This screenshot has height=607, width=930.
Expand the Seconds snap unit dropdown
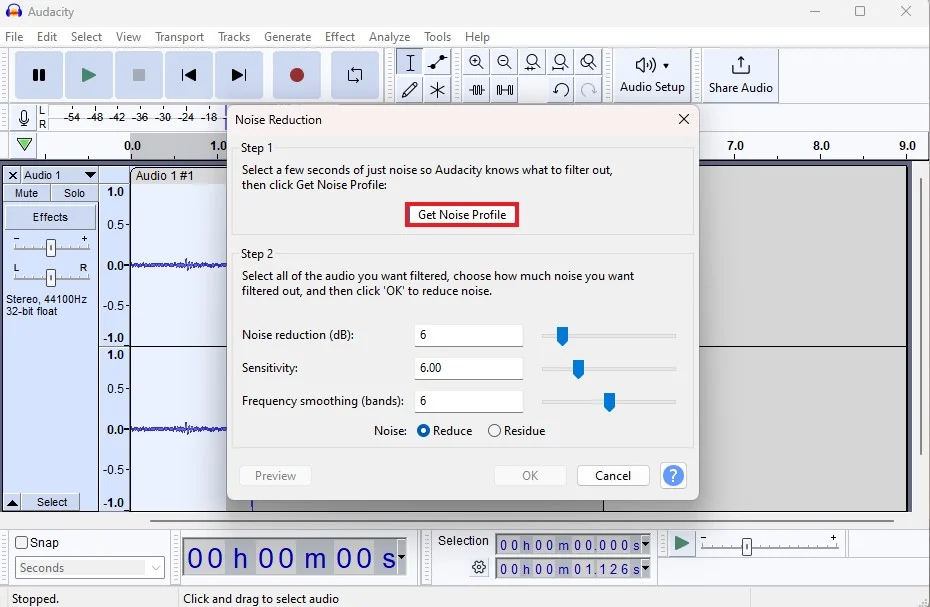156,568
